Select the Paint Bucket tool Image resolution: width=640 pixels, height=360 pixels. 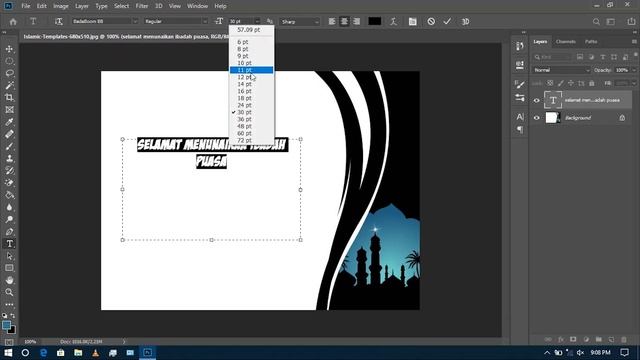tap(9, 195)
